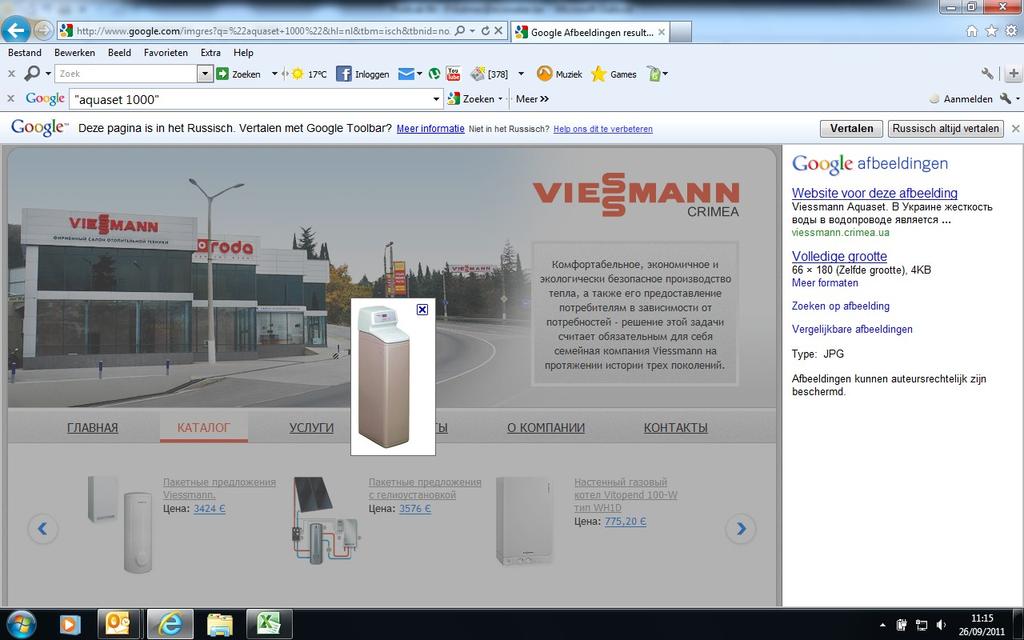Click the Google logo on the Google toolbar
This screenshot has width=1024, height=640.
click(45, 99)
